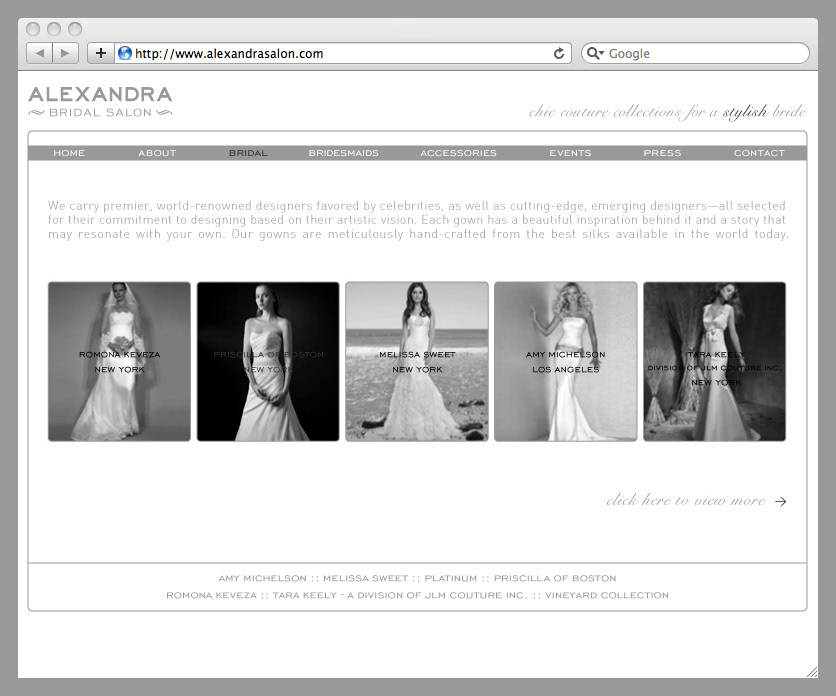Follow the PLATINUM footer link
Screen dimensions: 836x696
451,578
